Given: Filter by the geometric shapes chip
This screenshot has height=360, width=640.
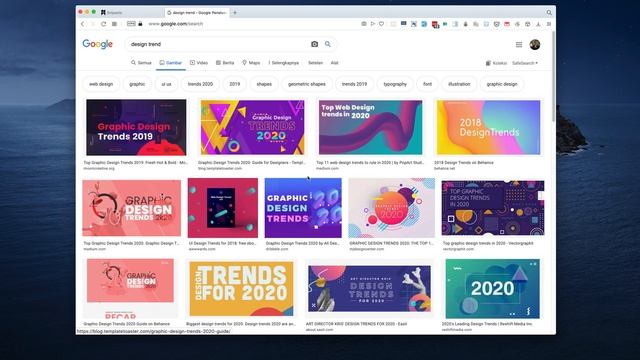Looking at the screenshot, I should pyautogui.click(x=307, y=84).
